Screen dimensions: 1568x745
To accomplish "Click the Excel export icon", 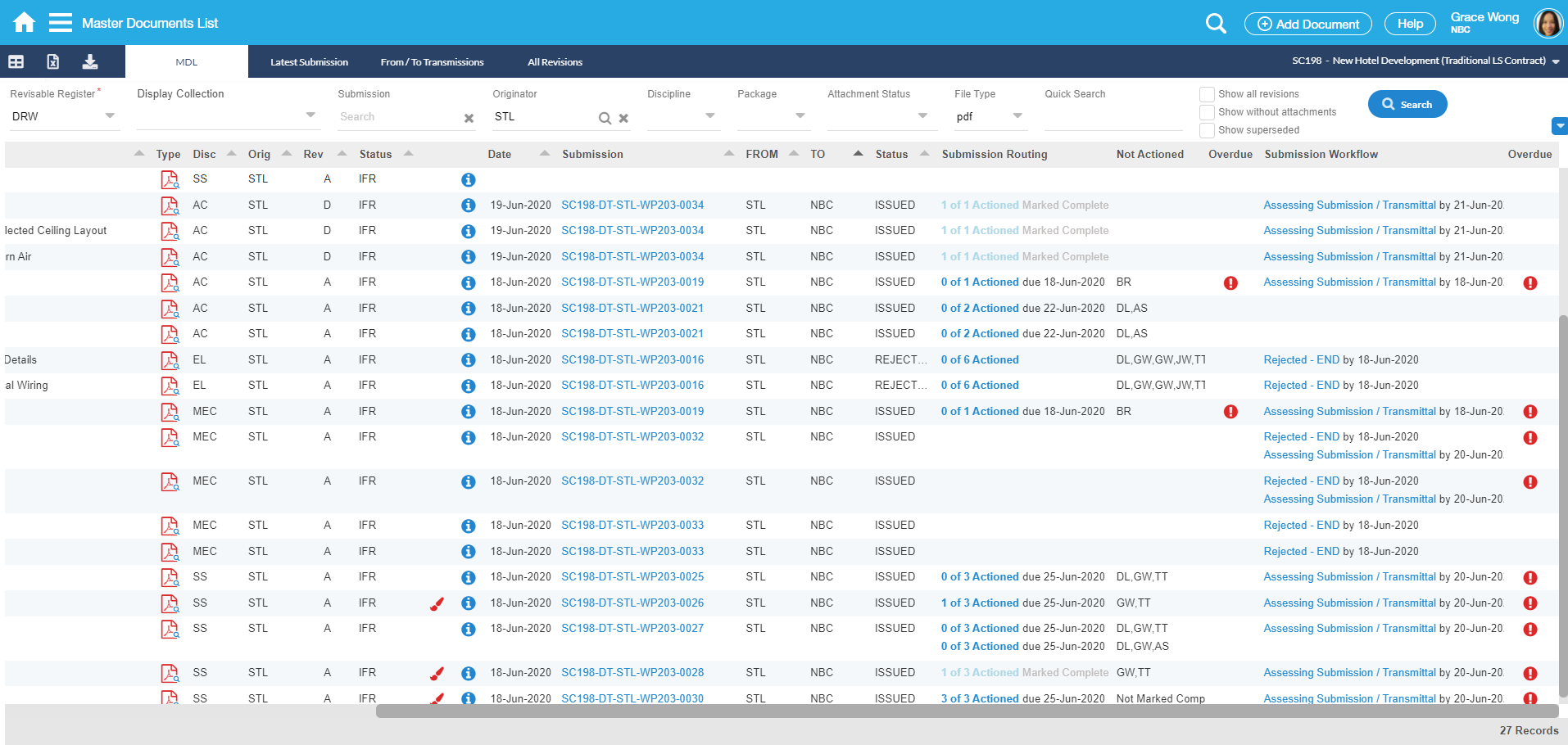I will (52, 61).
